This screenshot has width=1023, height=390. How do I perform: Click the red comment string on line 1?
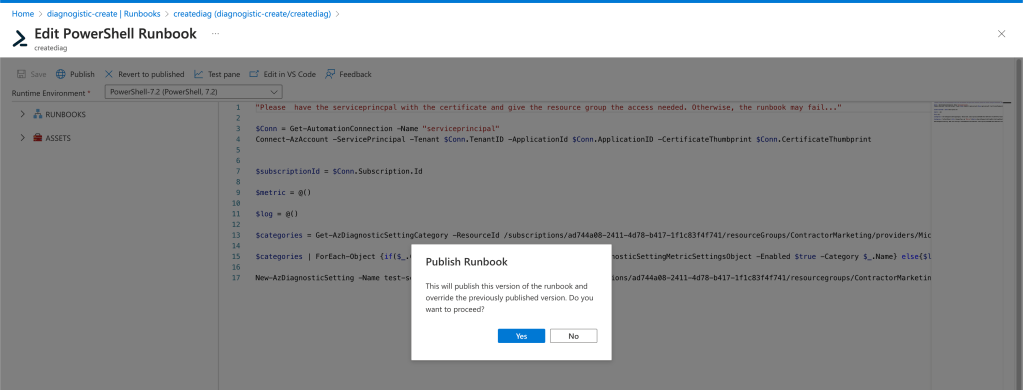(549, 107)
